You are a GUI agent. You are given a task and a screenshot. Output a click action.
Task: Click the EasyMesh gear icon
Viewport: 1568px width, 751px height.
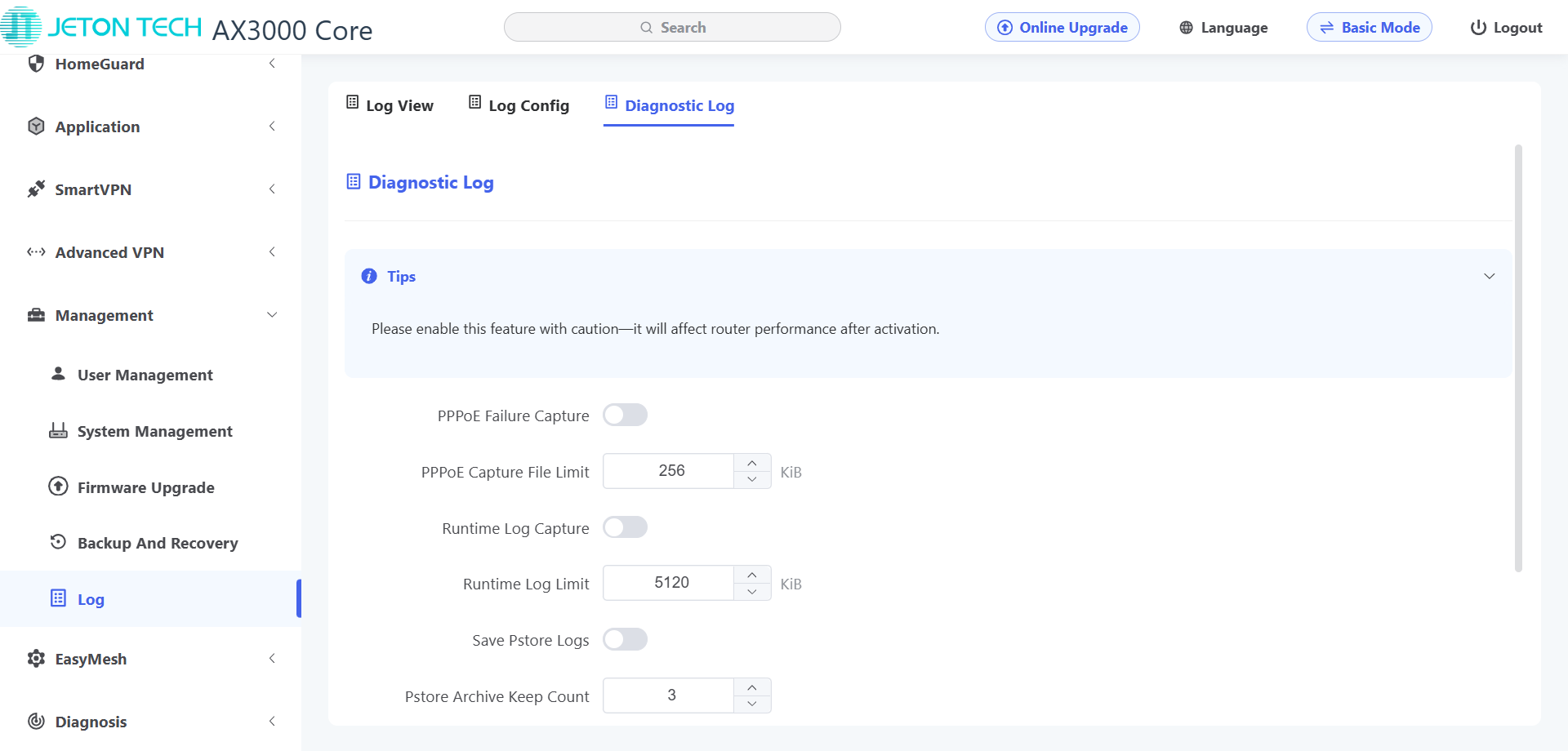click(36, 659)
